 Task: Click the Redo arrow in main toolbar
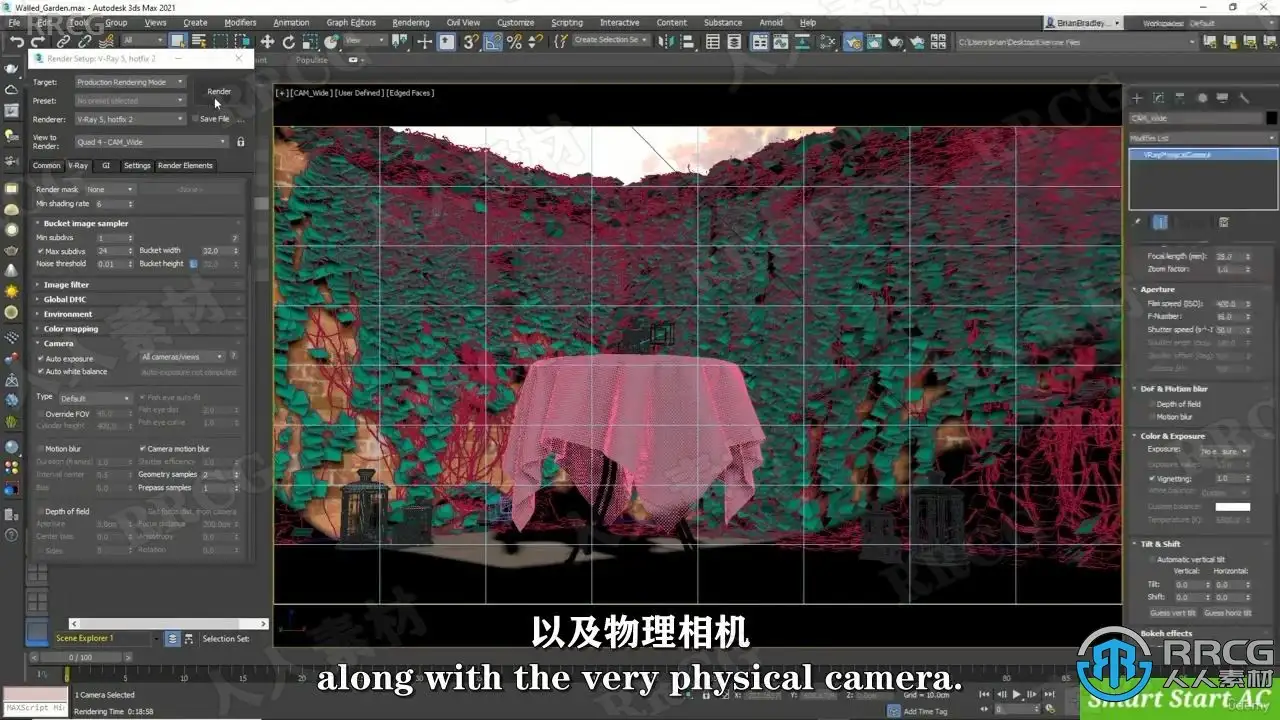pos(39,41)
